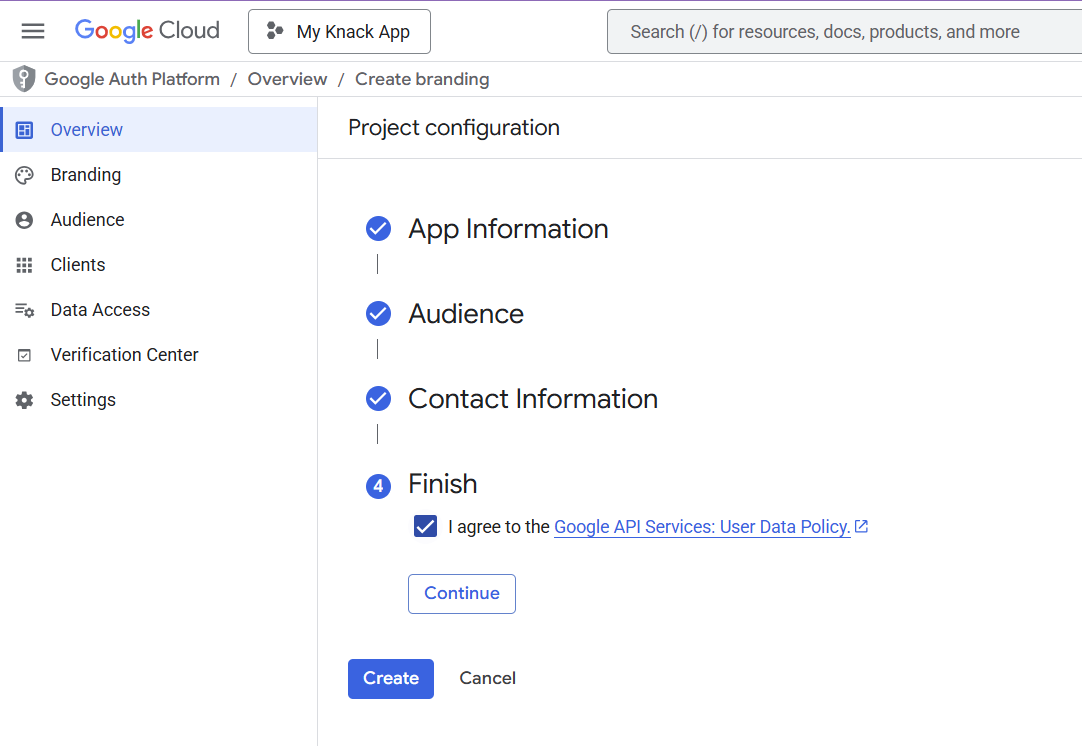Expand the Contact Information step

pos(533,399)
